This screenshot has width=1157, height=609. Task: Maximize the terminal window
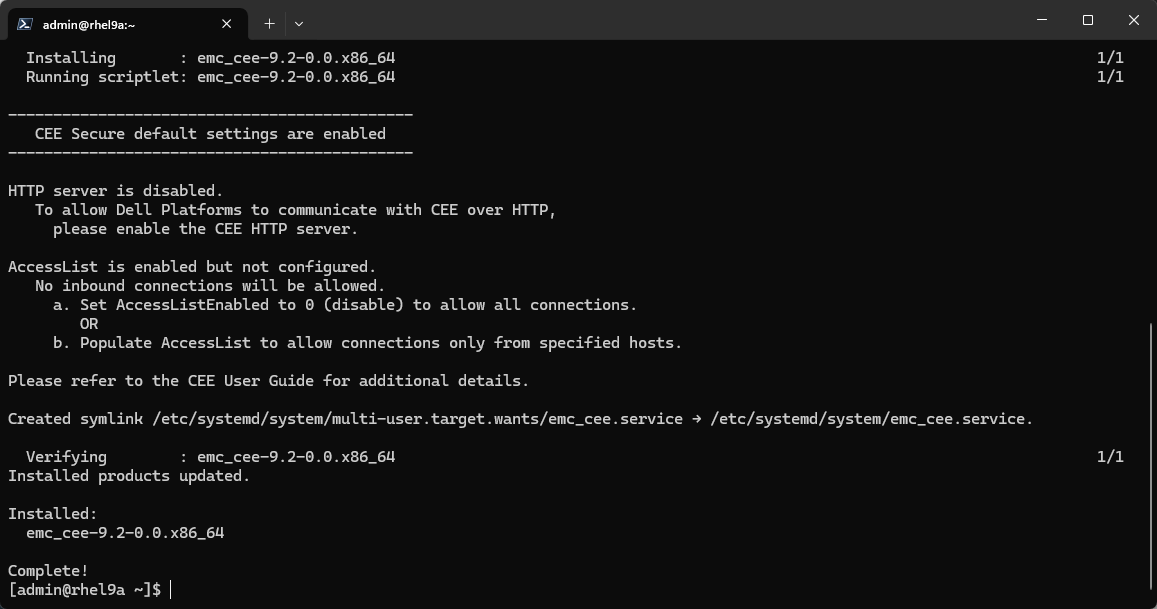(x=1088, y=20)
